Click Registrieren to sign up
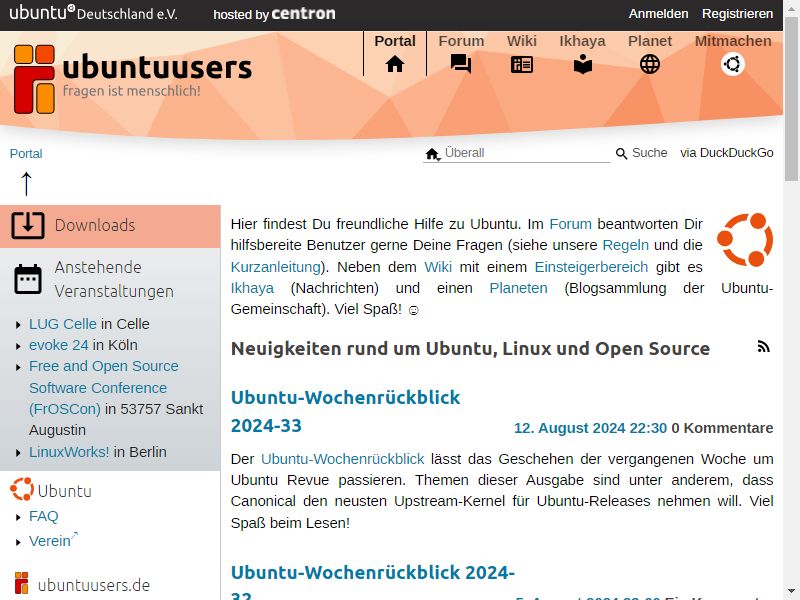 pos(737,14)
